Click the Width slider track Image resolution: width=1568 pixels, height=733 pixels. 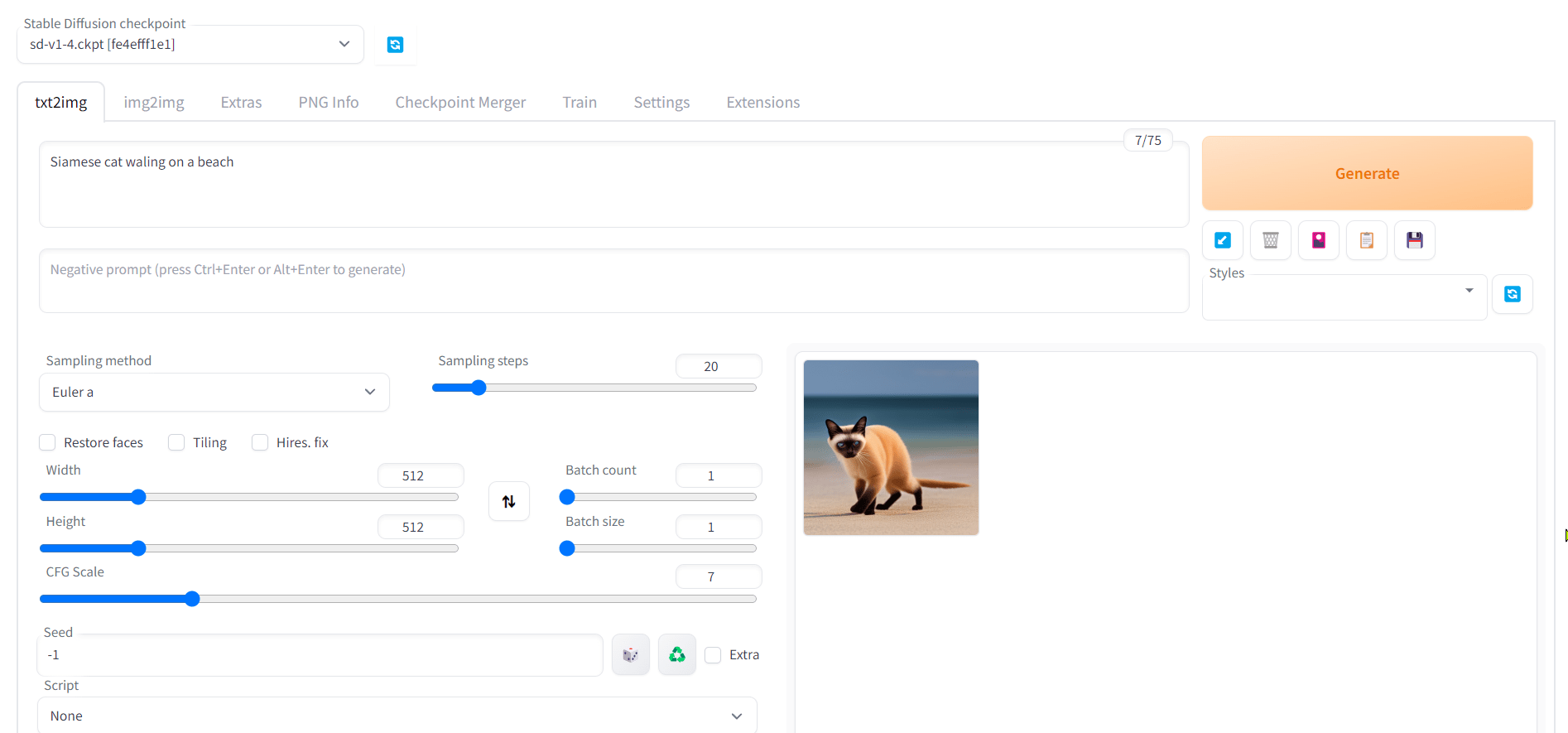tap(249, 497)
